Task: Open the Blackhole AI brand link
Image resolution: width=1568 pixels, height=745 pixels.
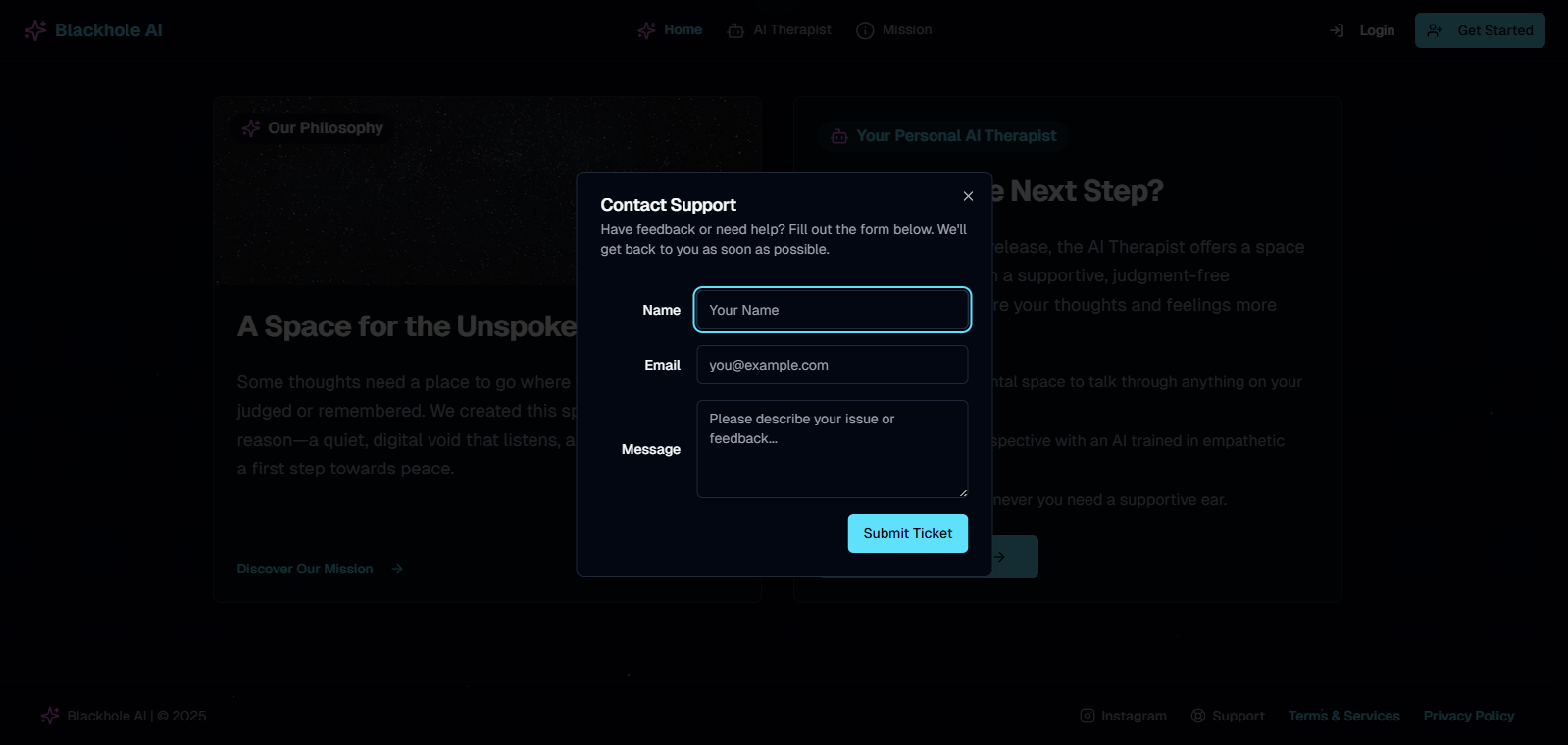Action: pos(94,30)
